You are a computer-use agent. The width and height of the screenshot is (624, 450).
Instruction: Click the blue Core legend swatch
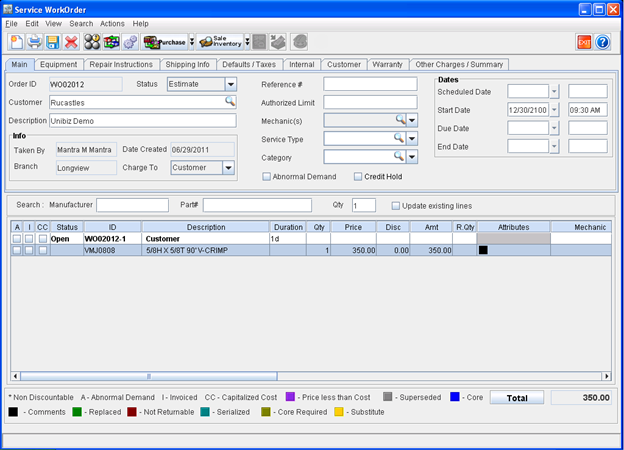(x=454, y=396)
